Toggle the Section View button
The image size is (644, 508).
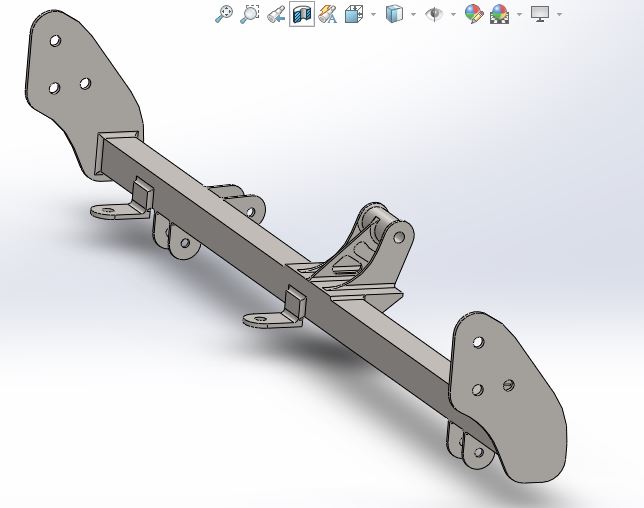301,14
